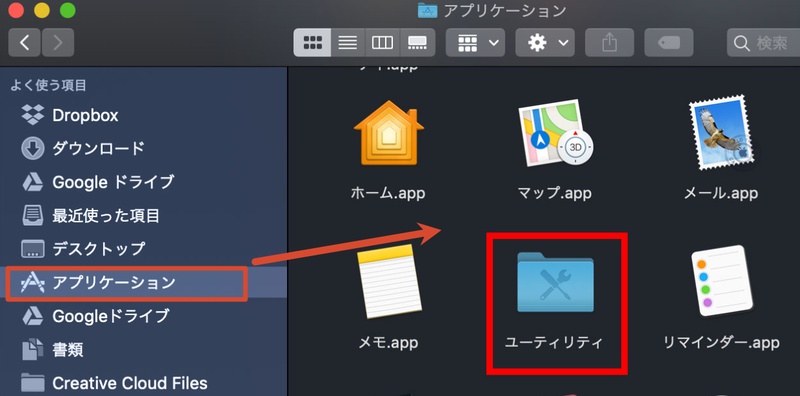
Task: Click the マップ.app file name
Action: [555, 193]
